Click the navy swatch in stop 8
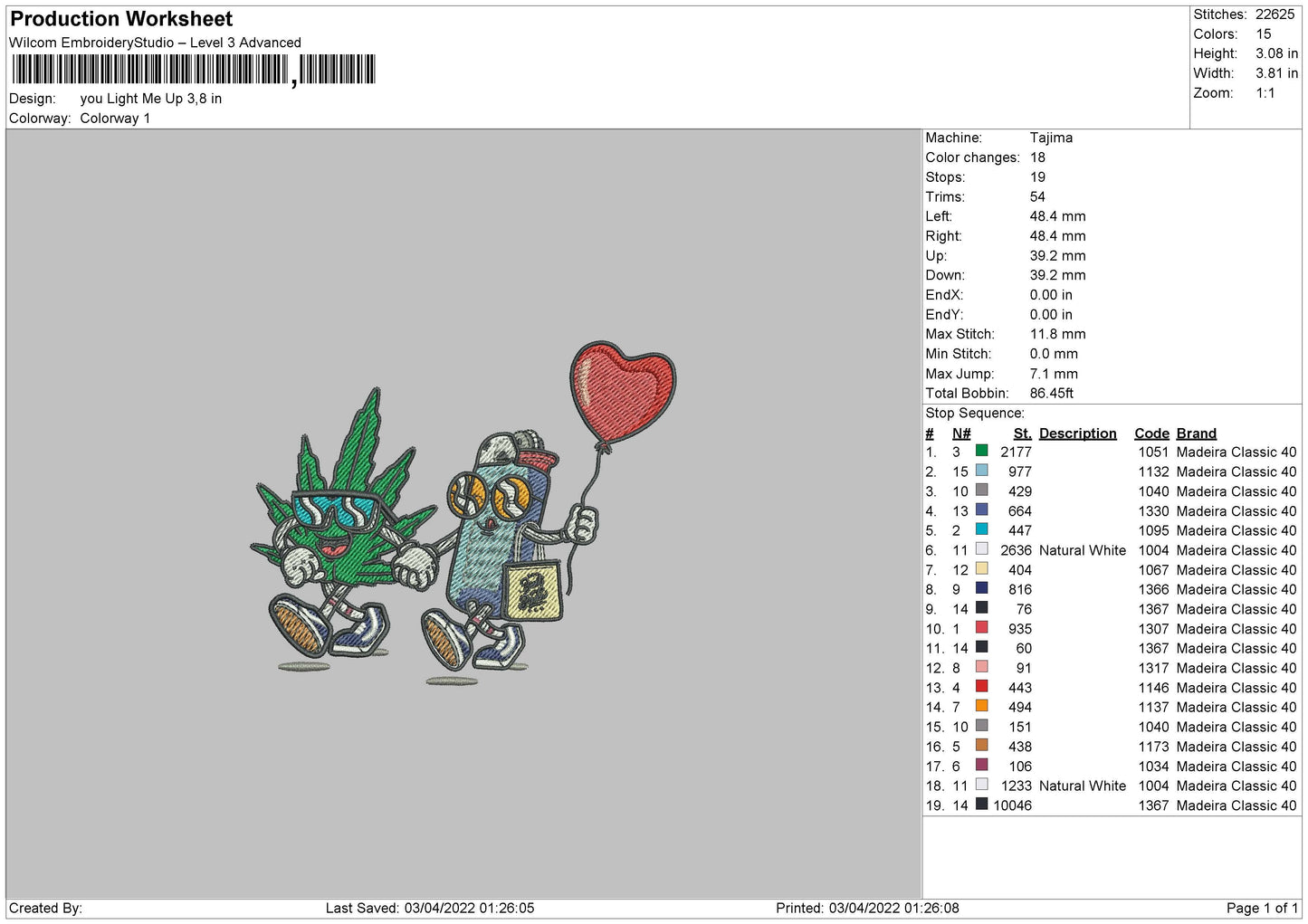Image resolution: width=1308 pixels, height=924 pixels. pos(981,588)
